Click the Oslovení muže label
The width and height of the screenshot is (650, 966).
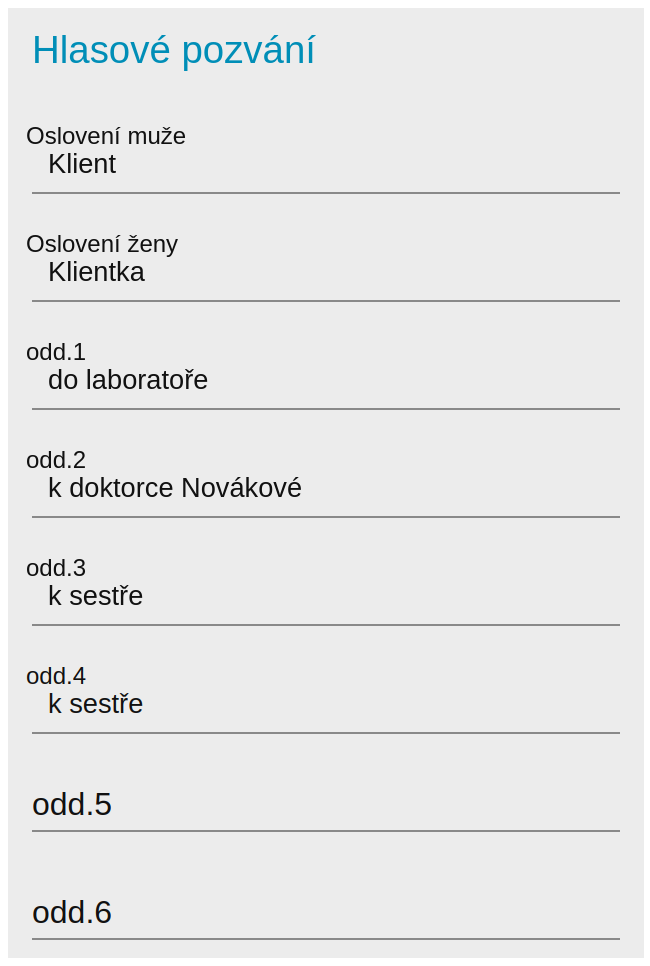point(106,136)
